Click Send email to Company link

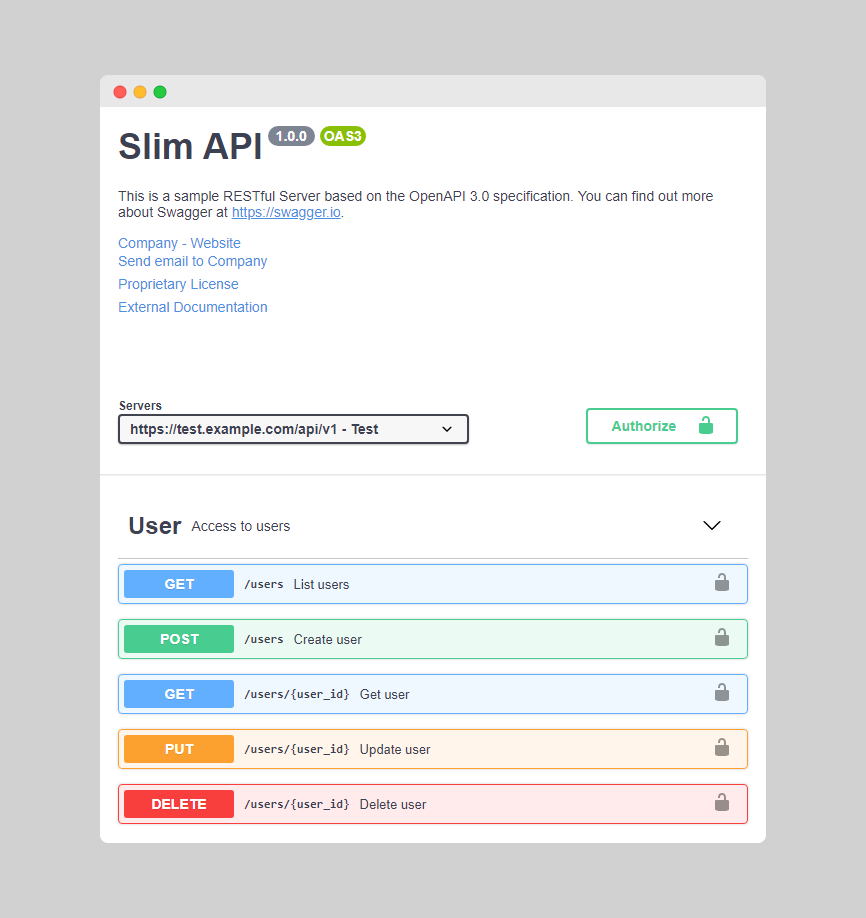[193, 261]
